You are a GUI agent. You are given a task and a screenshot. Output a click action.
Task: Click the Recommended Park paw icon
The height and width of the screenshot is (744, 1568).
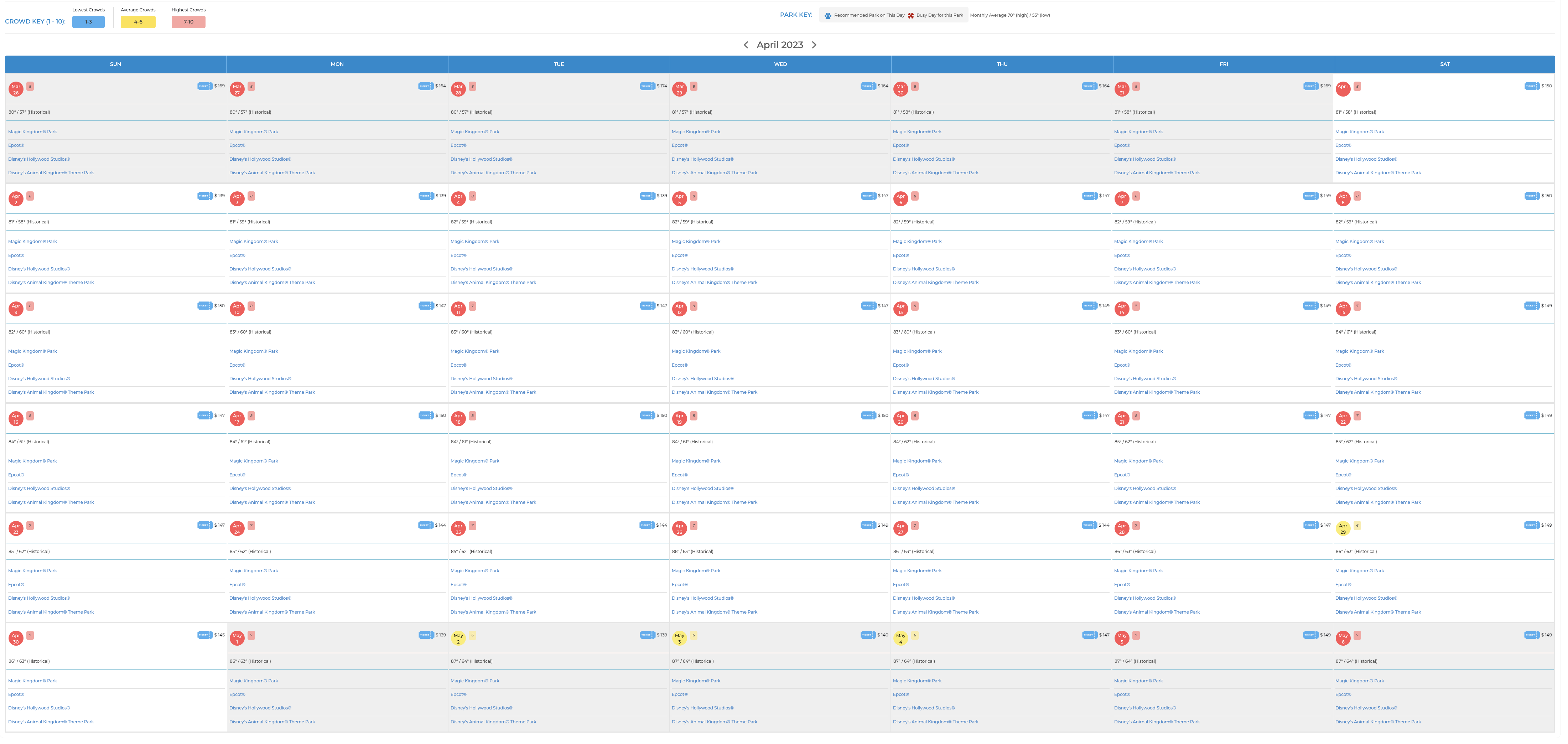[828, 16]
